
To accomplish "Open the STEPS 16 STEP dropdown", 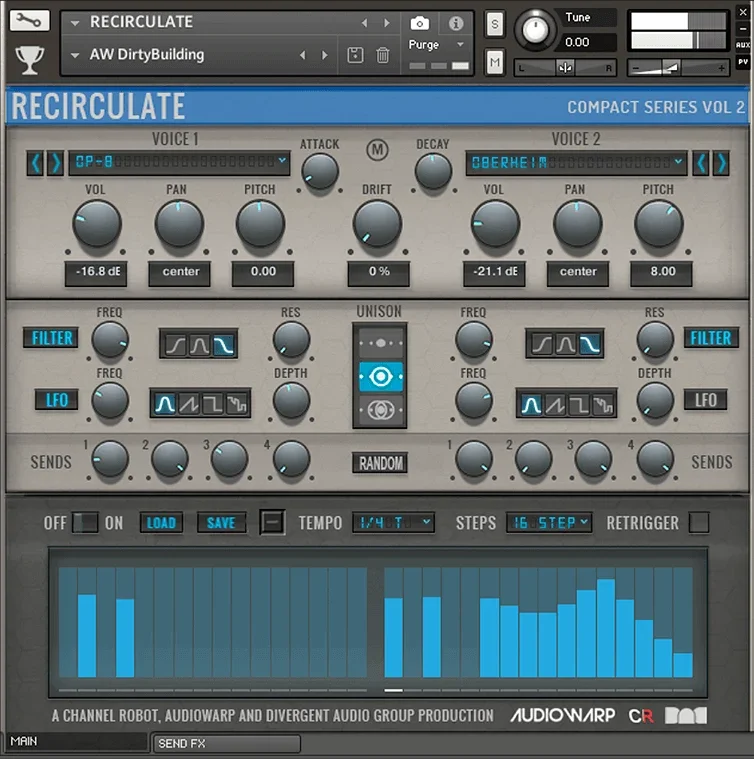I will [549, 523].
